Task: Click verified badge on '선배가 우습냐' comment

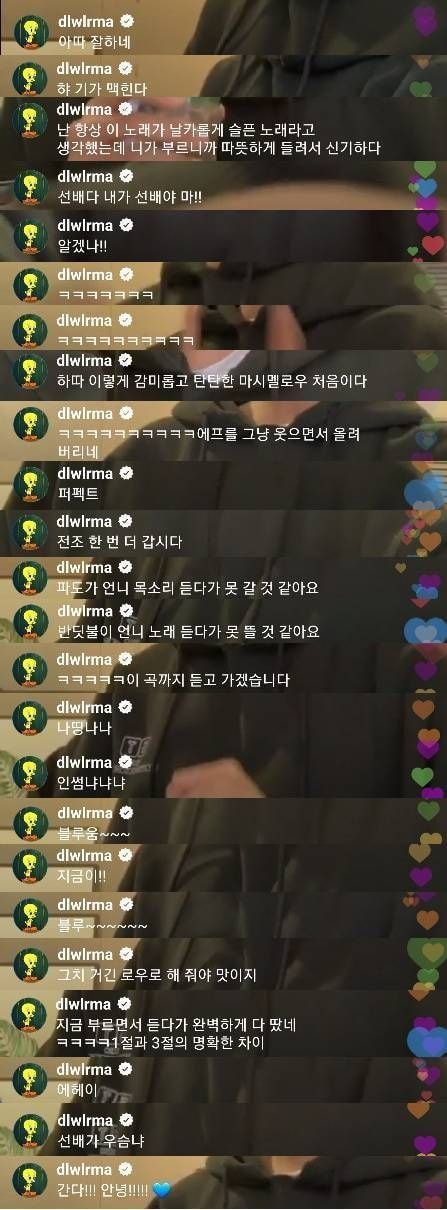Action: point(127,1119)
